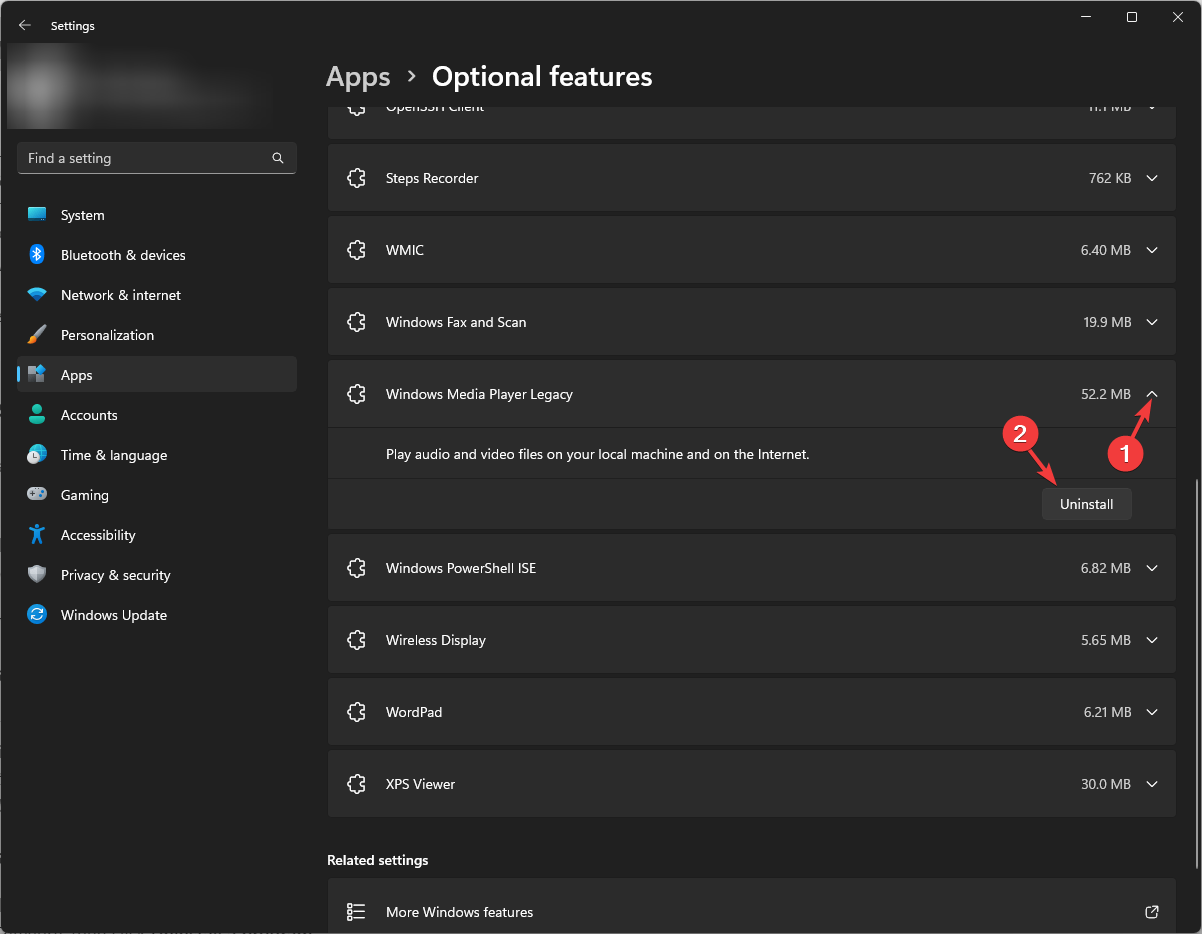Click the Windows Update sync icon
The width and height of the screenshot is (1202, 934).
tap(37, 615)
